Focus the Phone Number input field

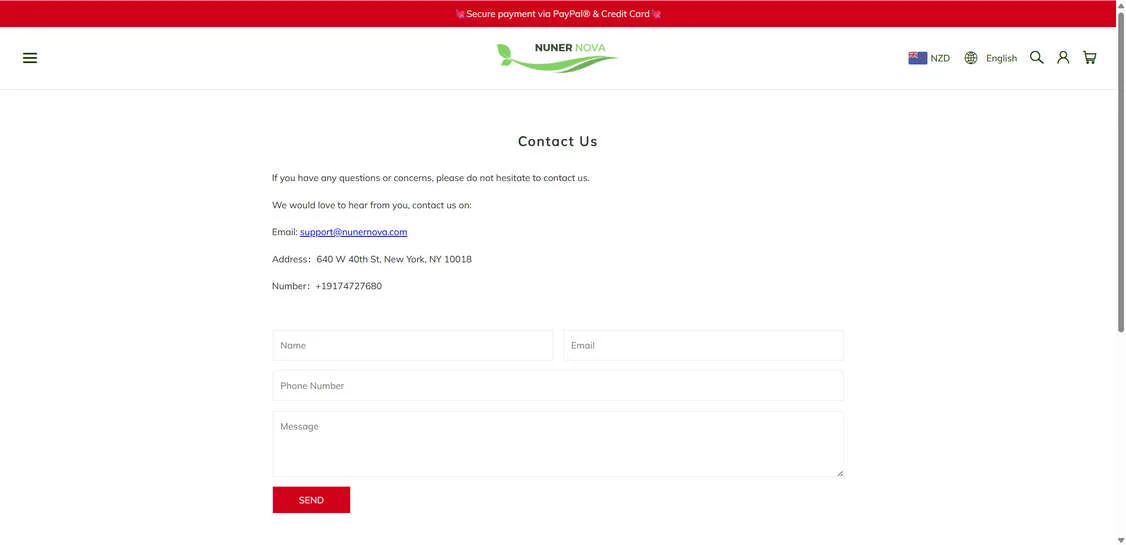(x=558, y=386)
